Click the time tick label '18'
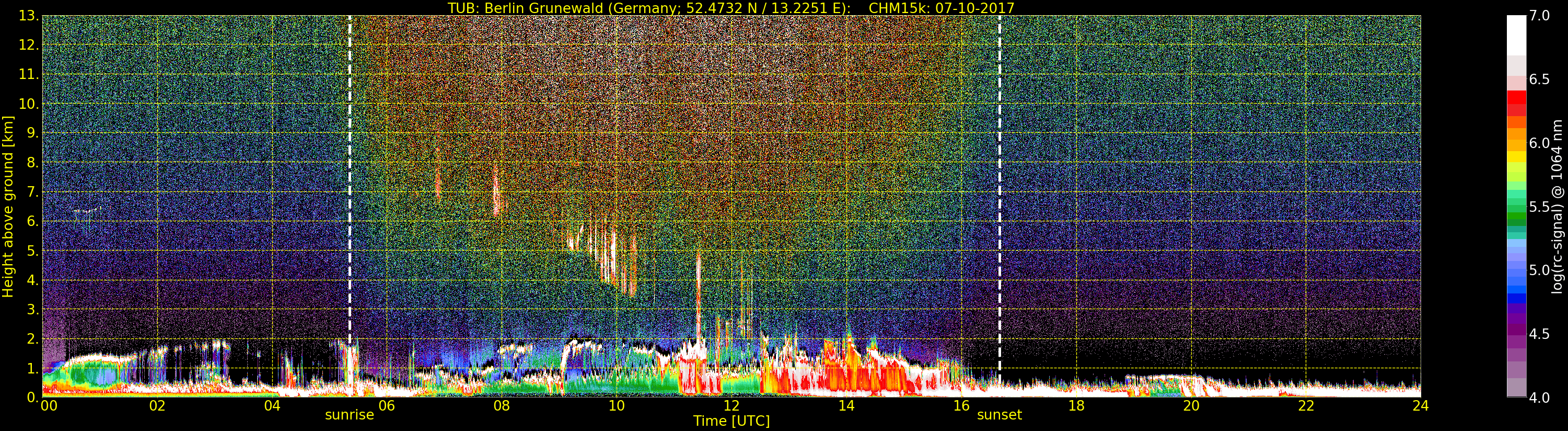Image resolution: width=1568 pixels, height=431 pixels. click(x=1076, y=405)
